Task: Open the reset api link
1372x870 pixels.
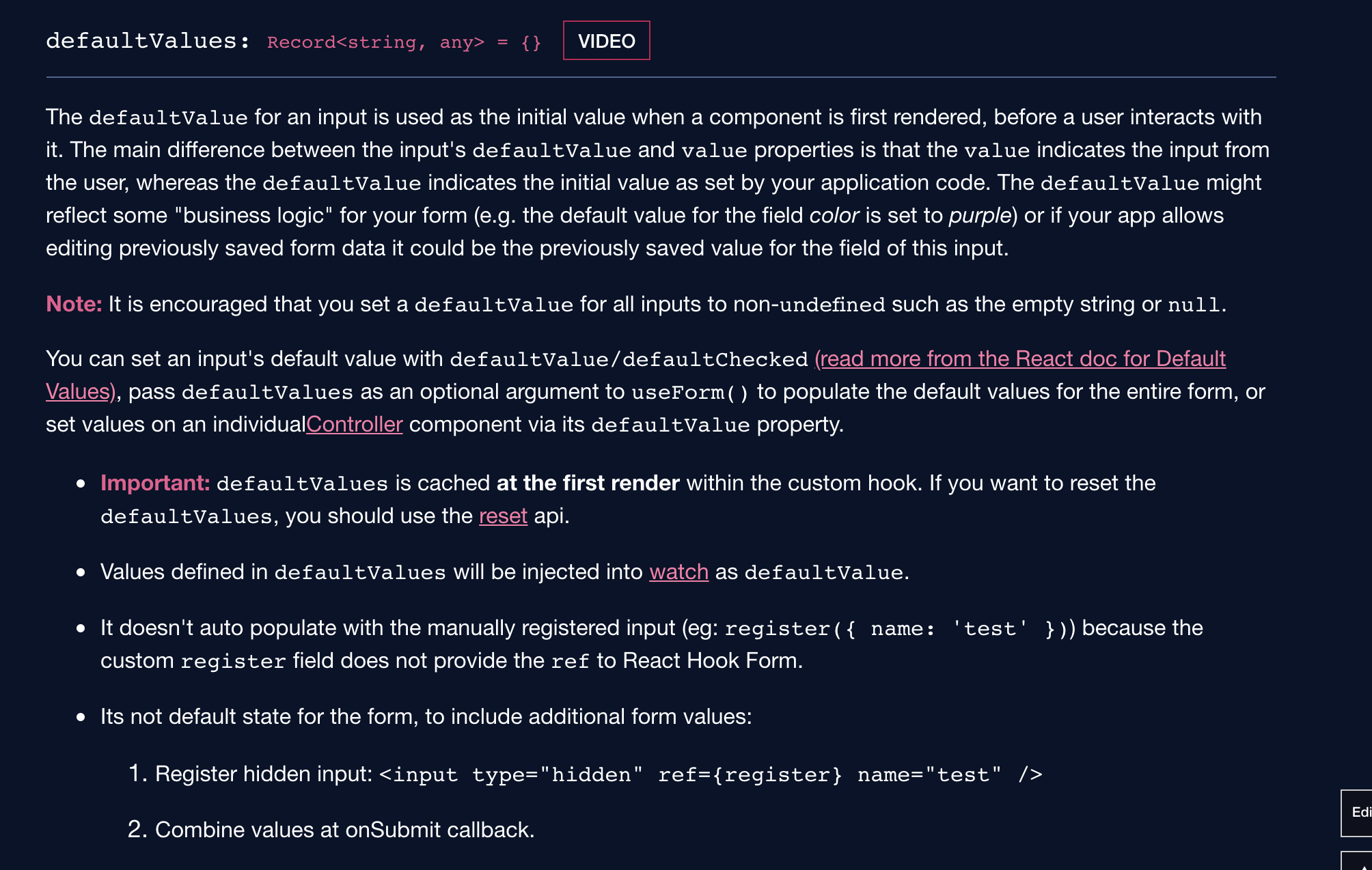Action: click(503, 516)
